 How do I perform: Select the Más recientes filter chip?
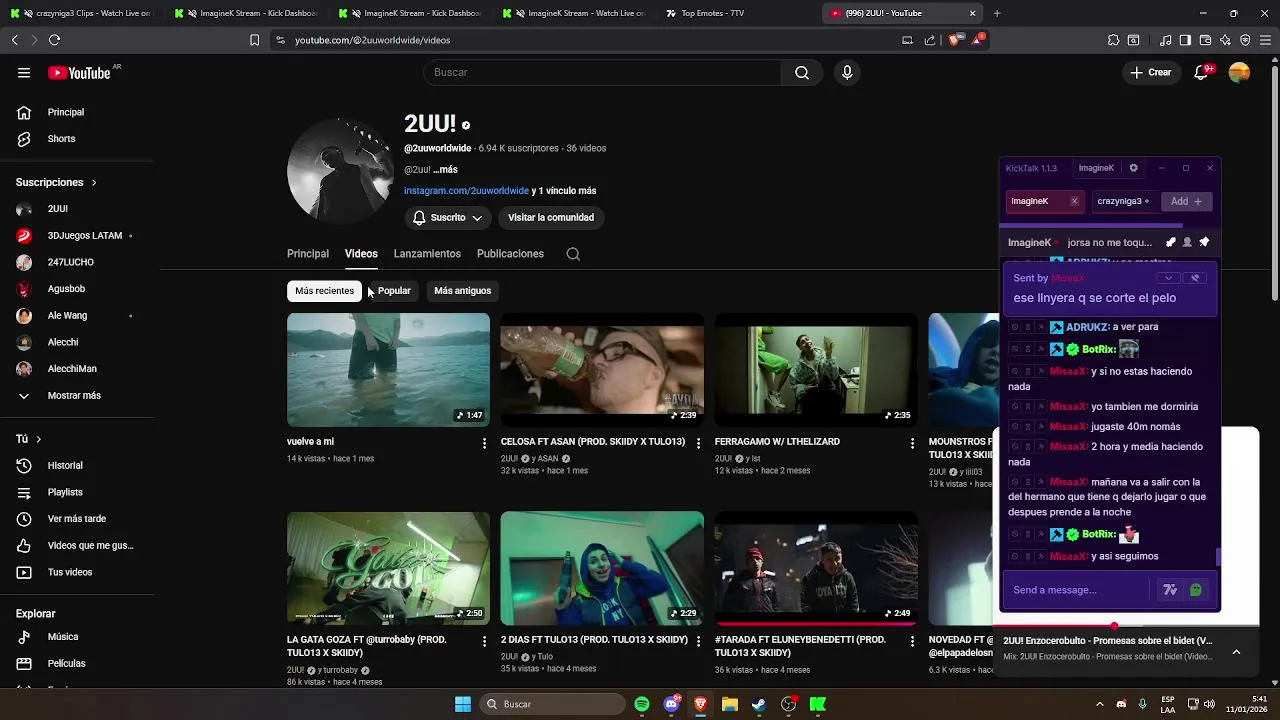coord(324,291)
